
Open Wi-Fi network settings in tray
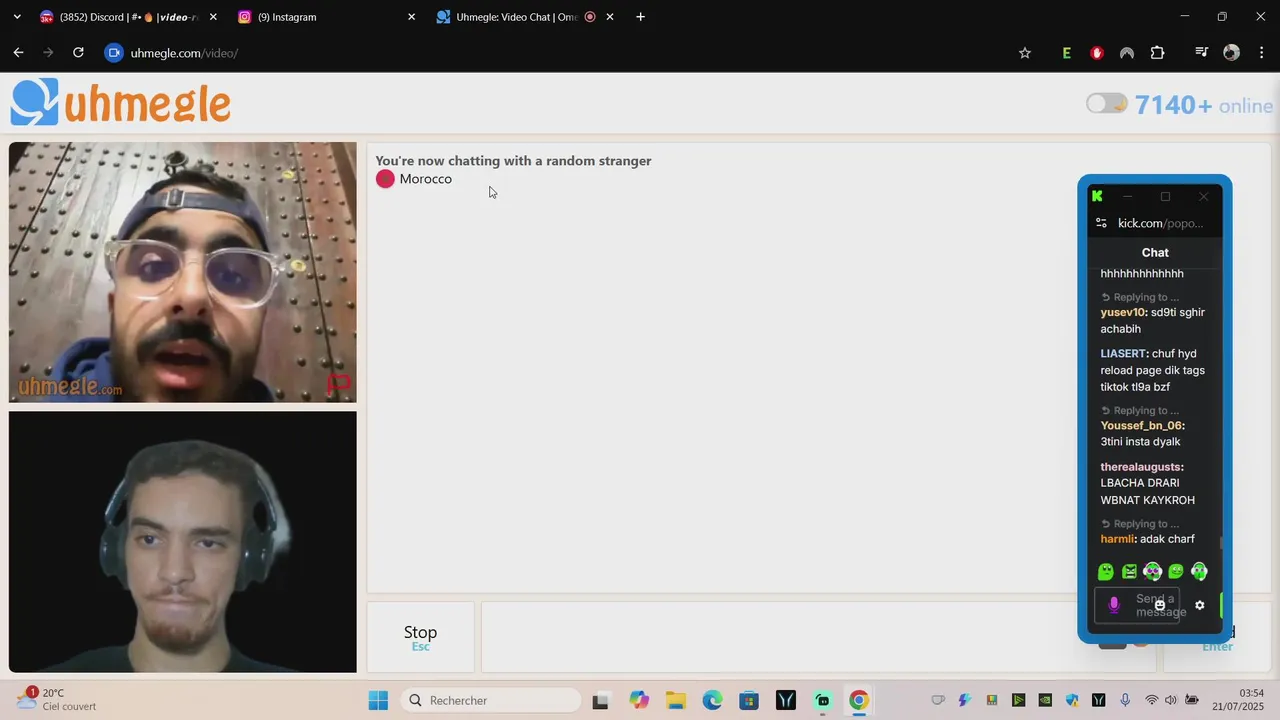(x=1152, y=700)
